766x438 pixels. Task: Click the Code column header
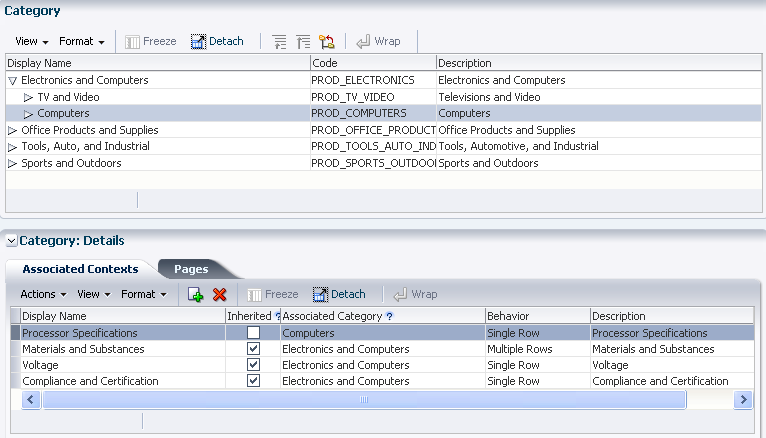(373, 63)
